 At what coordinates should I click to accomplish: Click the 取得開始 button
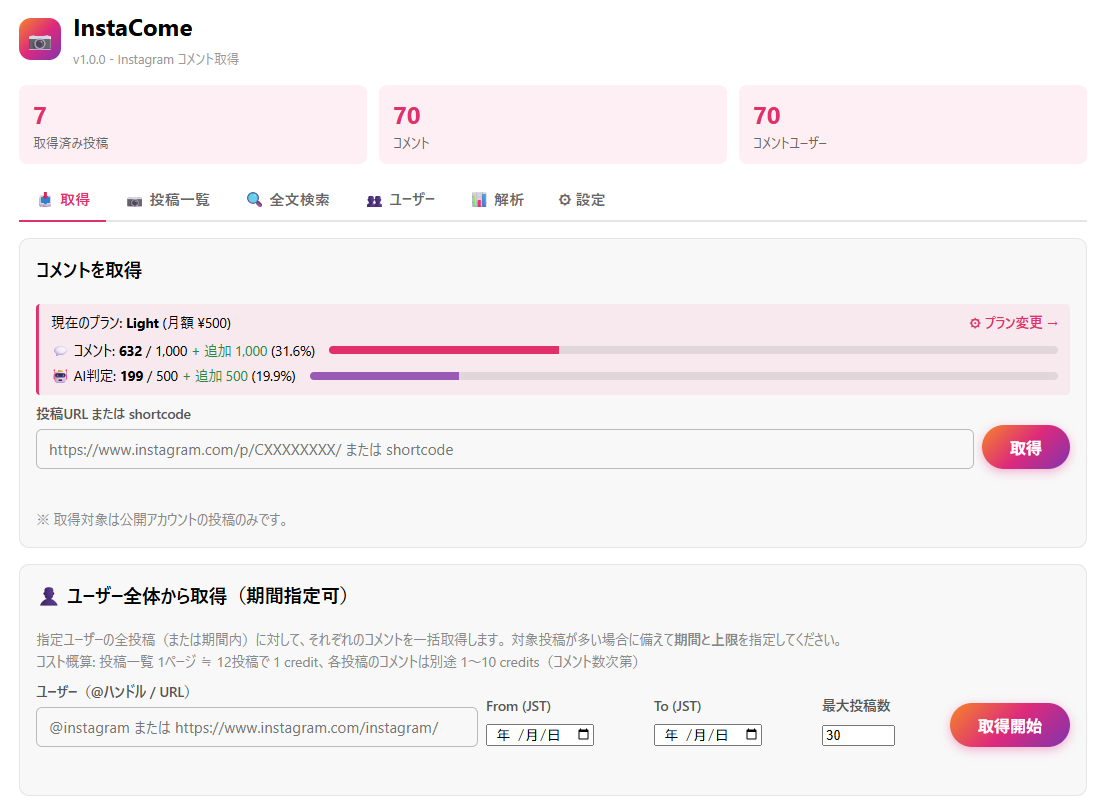[1009, 725]
